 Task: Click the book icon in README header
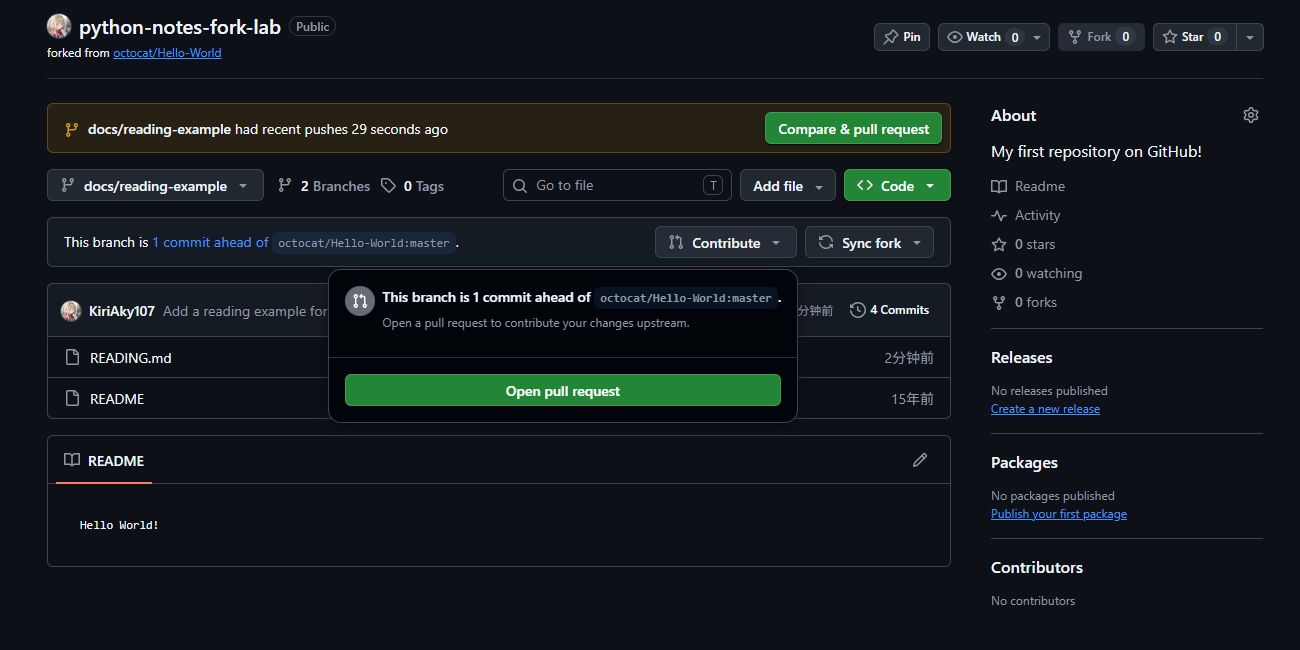tap(72, 460)
